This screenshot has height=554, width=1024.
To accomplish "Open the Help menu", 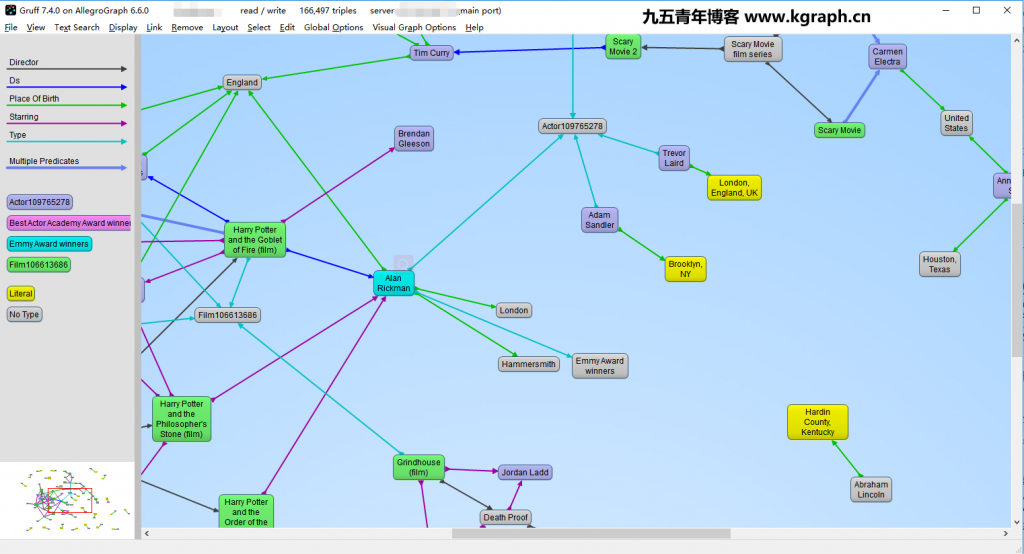I will point(474,27).
